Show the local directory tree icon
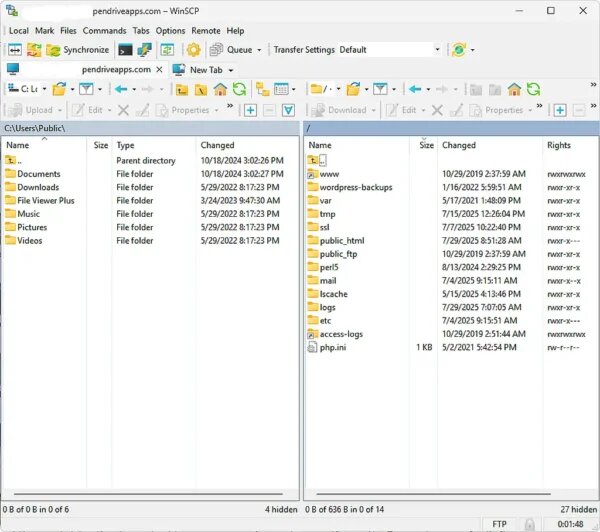Viewport: 600px width, 532px height. point(263,90)
